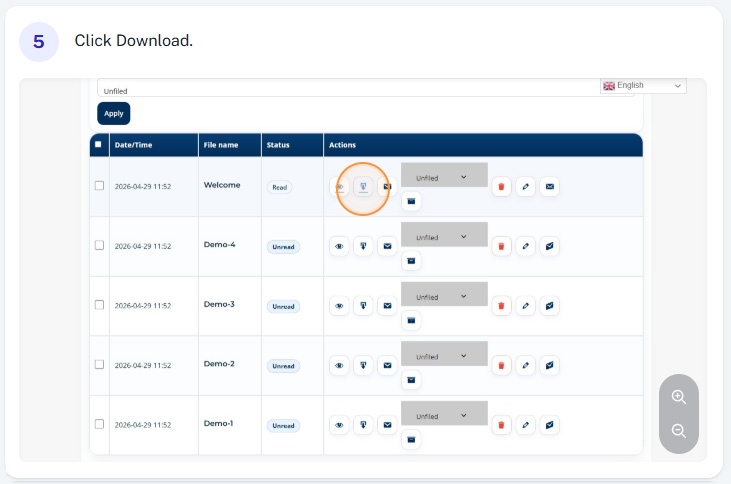The width and height of the screenshot is (731, 484).
Task: Delete the Demo-4 file
Action: (x=501, y=246)
